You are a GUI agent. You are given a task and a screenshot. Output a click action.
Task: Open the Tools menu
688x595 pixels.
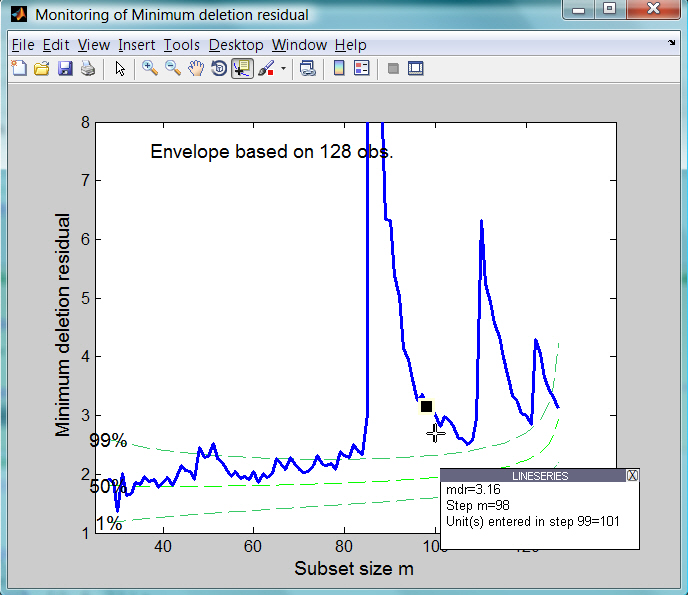click(181, 45)
